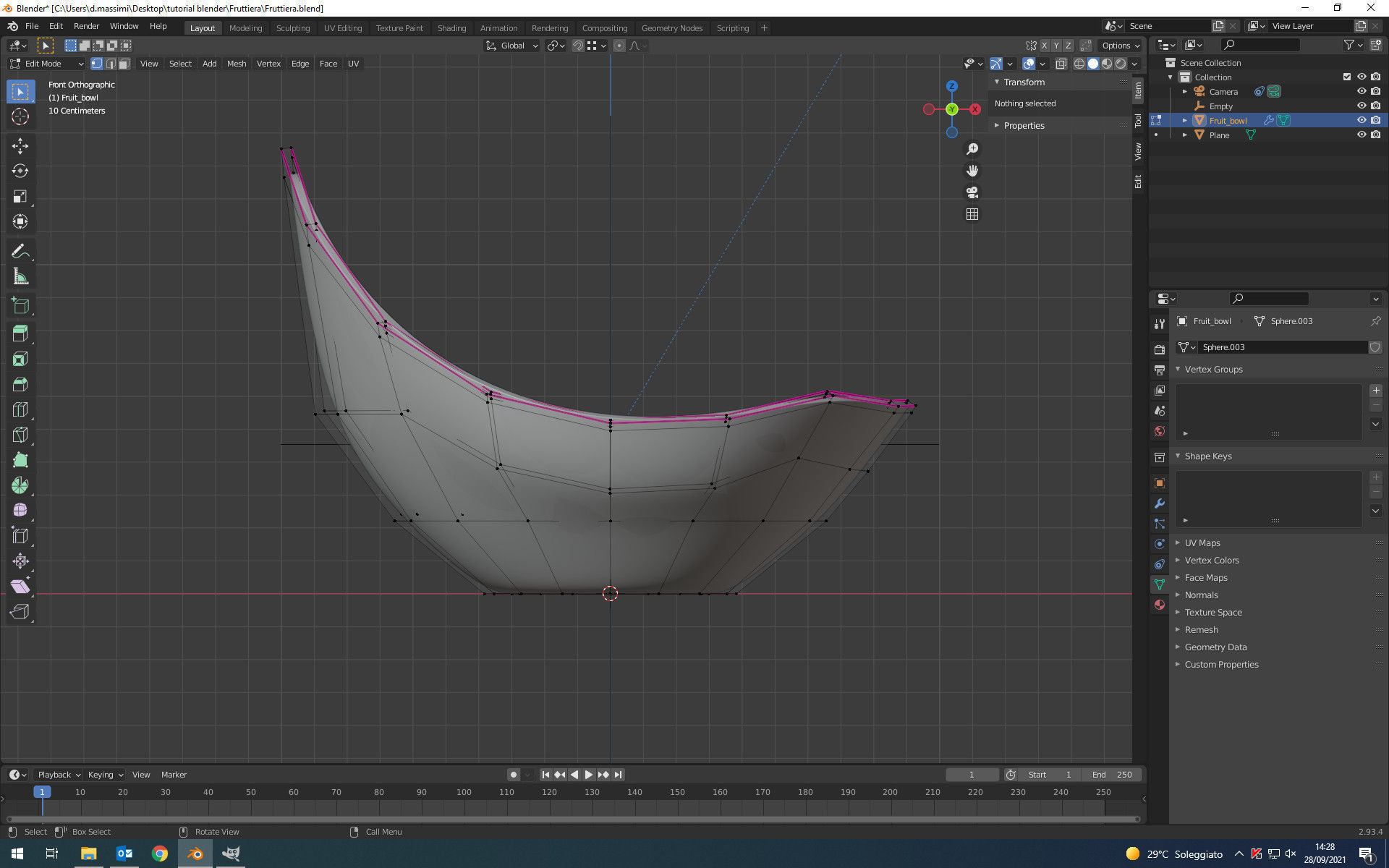Toggle X axis mirror
The height and width of the screenshot is (868, 1389).
point(1044,46)
